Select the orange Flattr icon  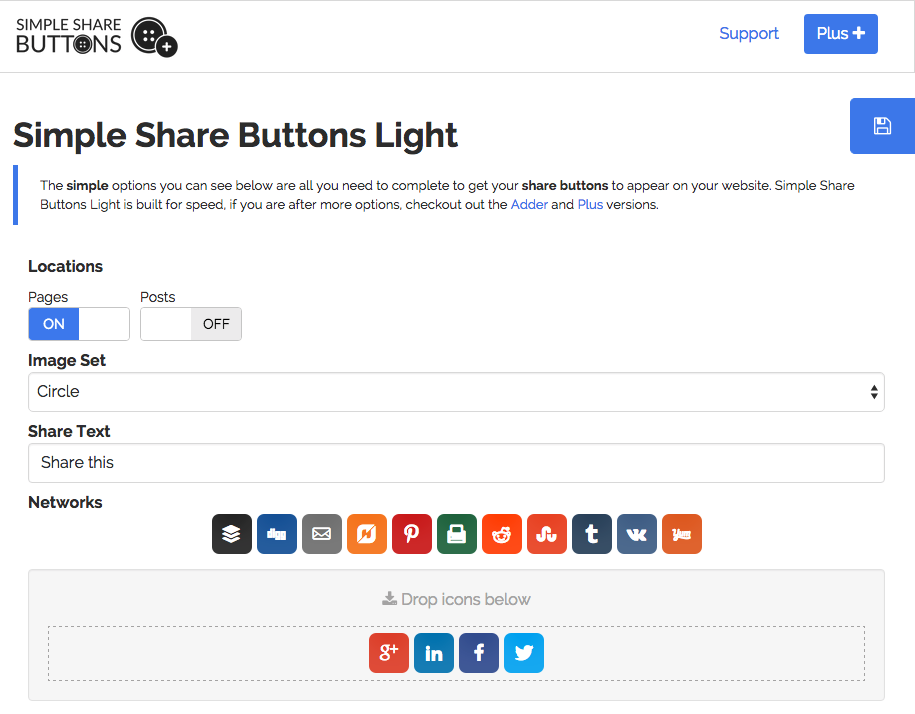coord(366,534)
